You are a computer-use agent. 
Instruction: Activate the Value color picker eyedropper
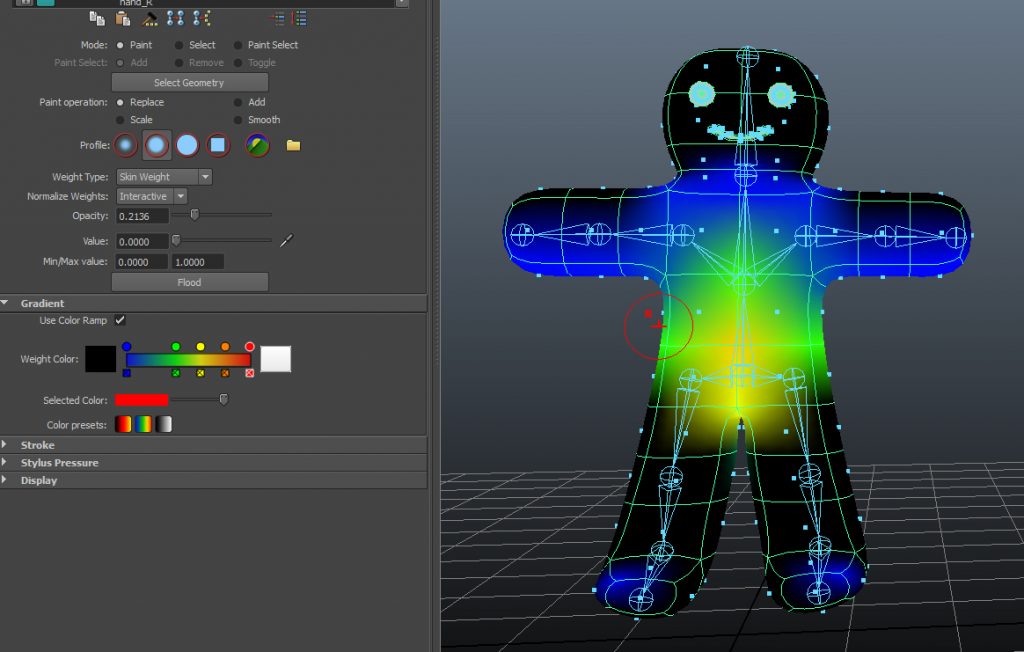point(287,241)
